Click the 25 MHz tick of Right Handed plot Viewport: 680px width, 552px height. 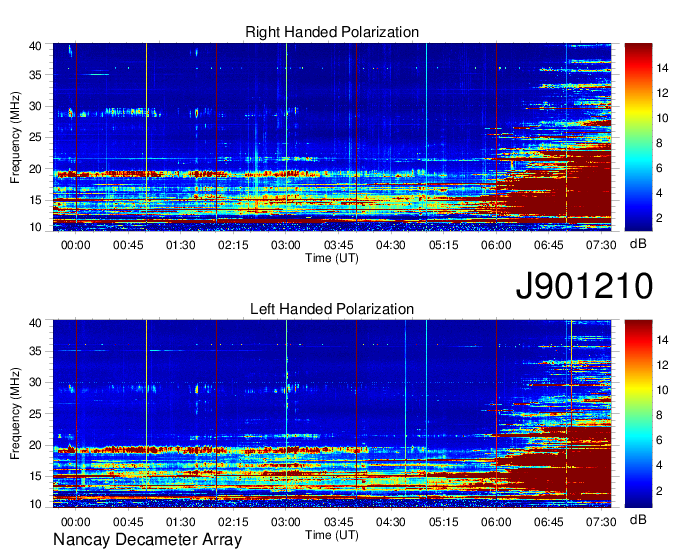coord(35,137)
